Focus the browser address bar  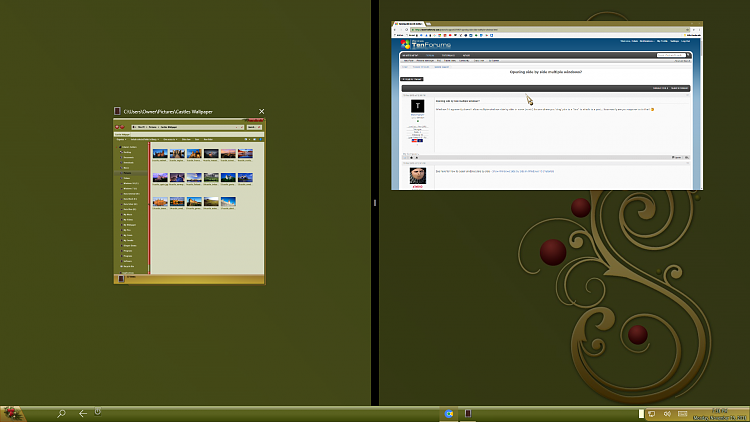(548, 30)
